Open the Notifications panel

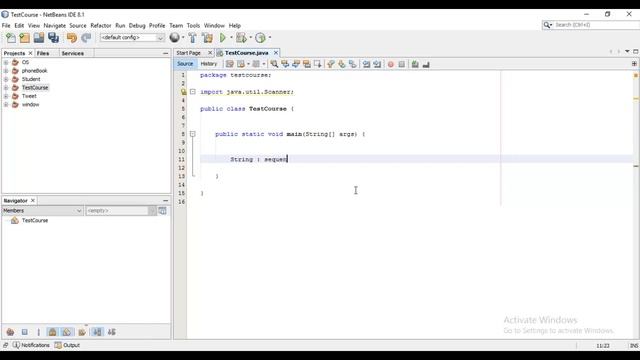click(x=31, y=345)
